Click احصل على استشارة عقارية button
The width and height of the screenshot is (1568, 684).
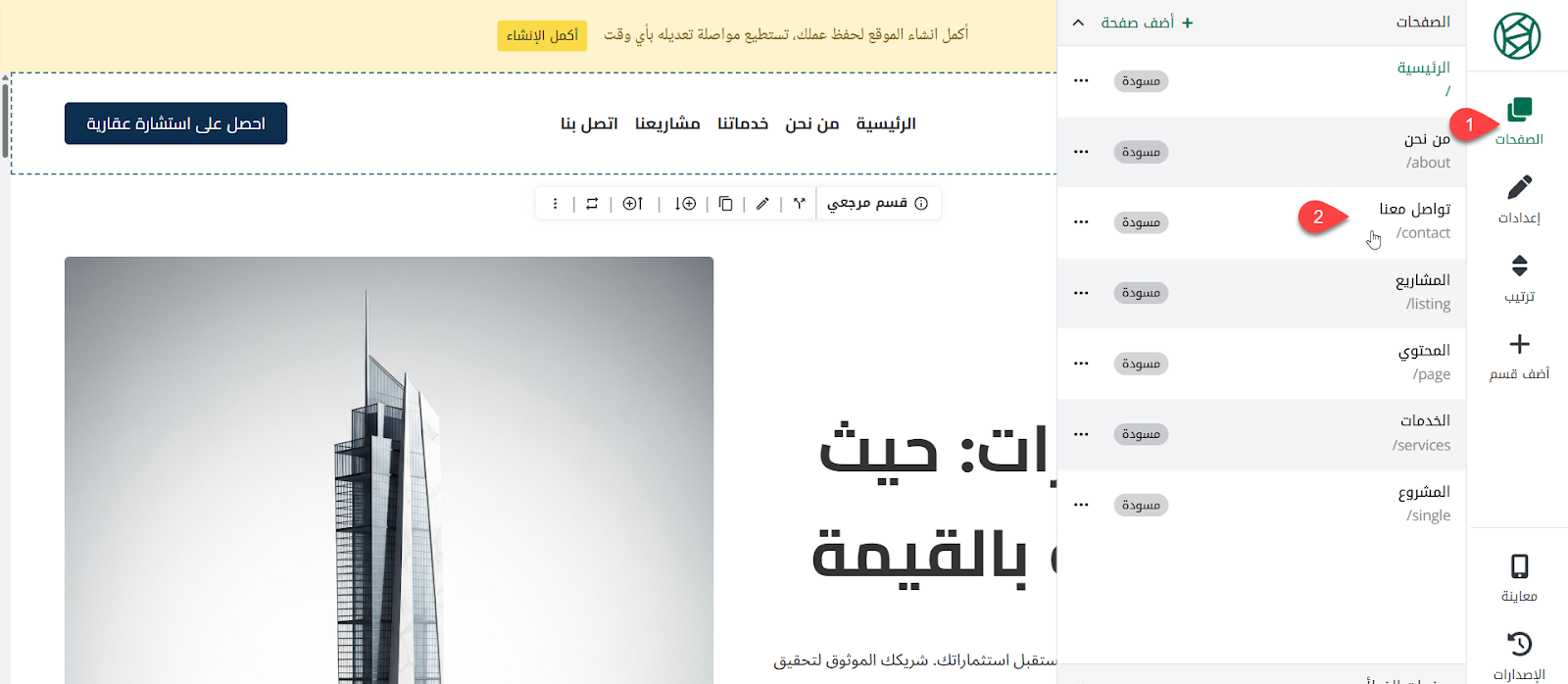(175, 123)
